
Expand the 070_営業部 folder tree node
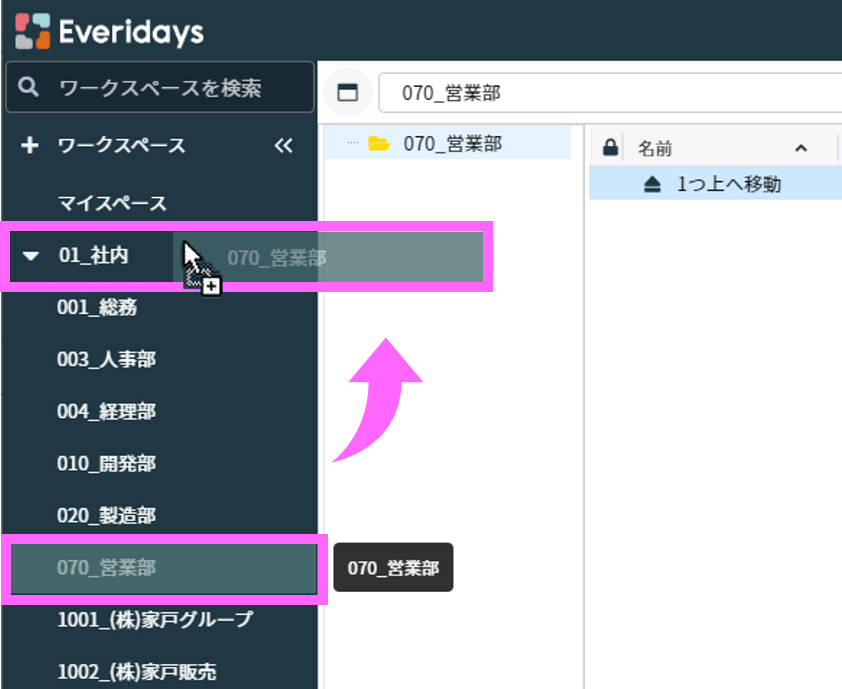tap(352, 144)
